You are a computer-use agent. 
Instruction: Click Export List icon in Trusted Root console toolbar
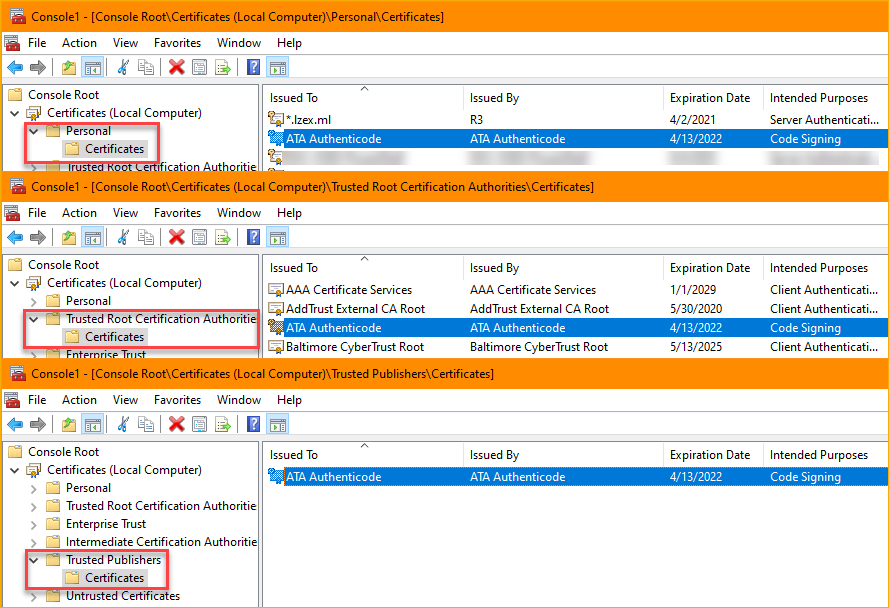point(223,237)
